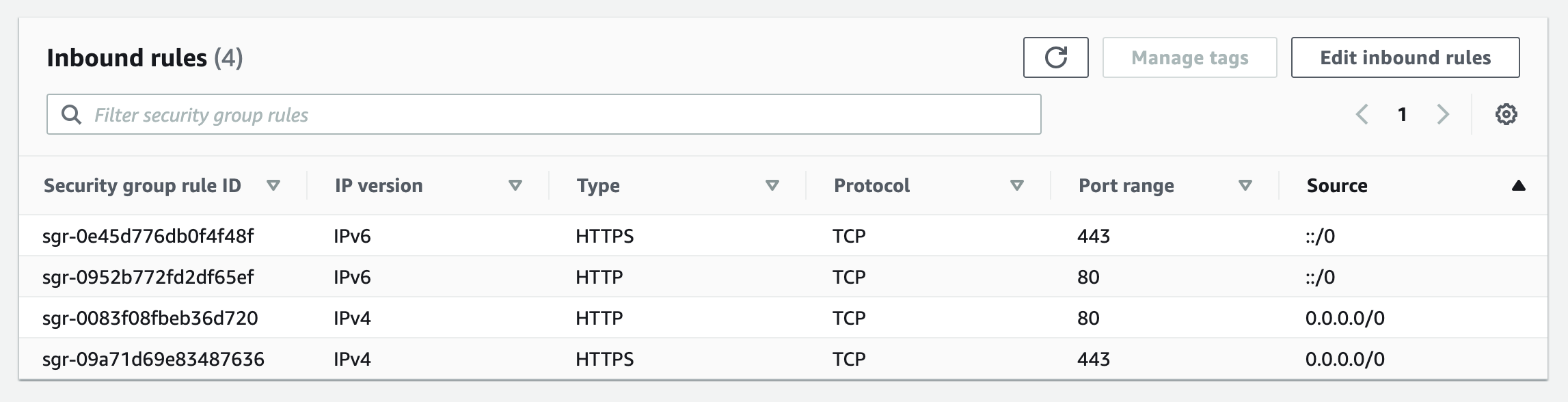
Task: Focus the Filter security group rules field
Action: point(560,115)
